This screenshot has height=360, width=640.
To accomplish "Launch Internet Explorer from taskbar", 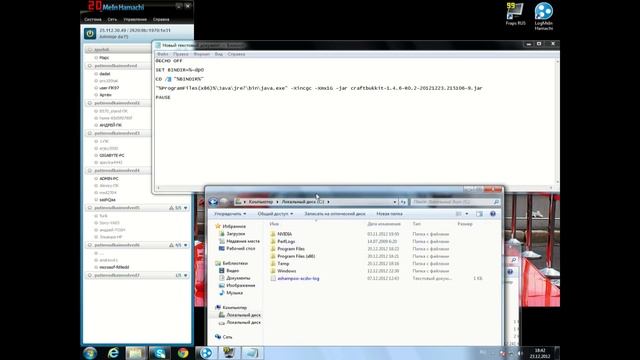I will click(x=113, y=353).
